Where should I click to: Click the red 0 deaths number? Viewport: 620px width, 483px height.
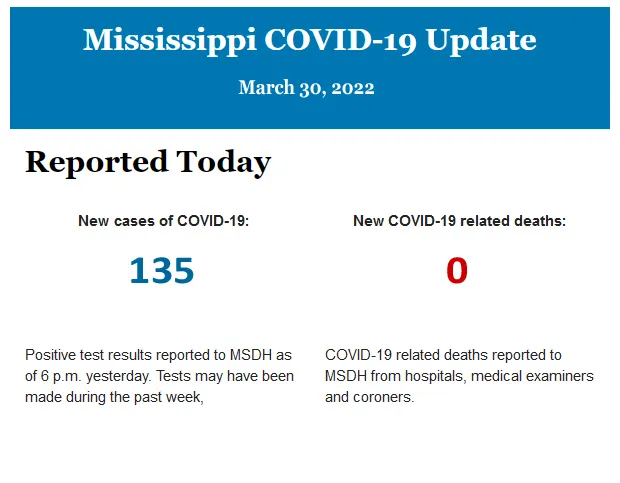457,270
